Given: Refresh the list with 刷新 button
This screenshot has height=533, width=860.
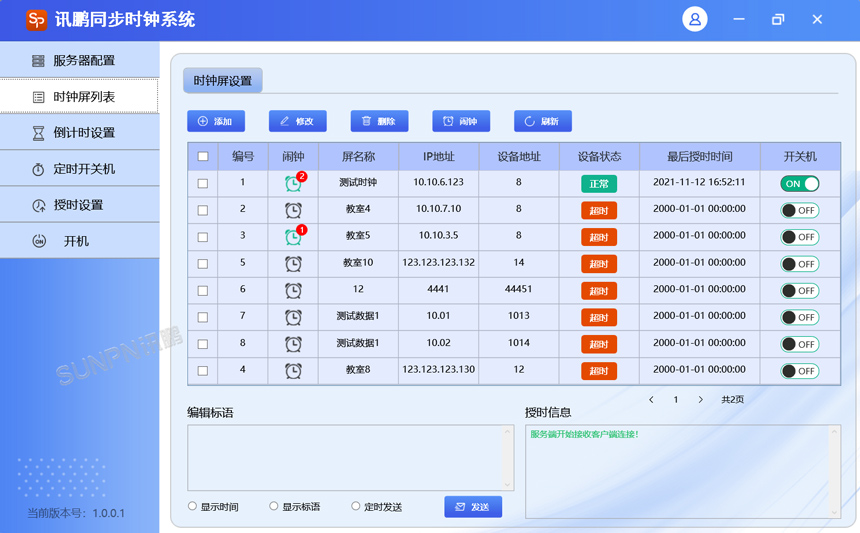Looking at the screenshot, I should click(x=542, y=121).
